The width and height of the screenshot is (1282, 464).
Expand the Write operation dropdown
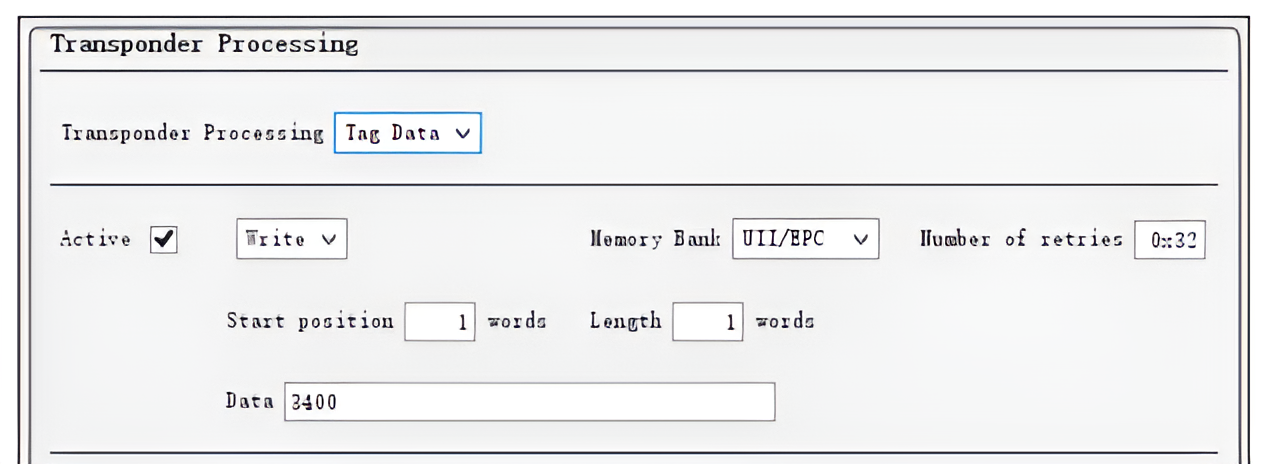point(291,240)
